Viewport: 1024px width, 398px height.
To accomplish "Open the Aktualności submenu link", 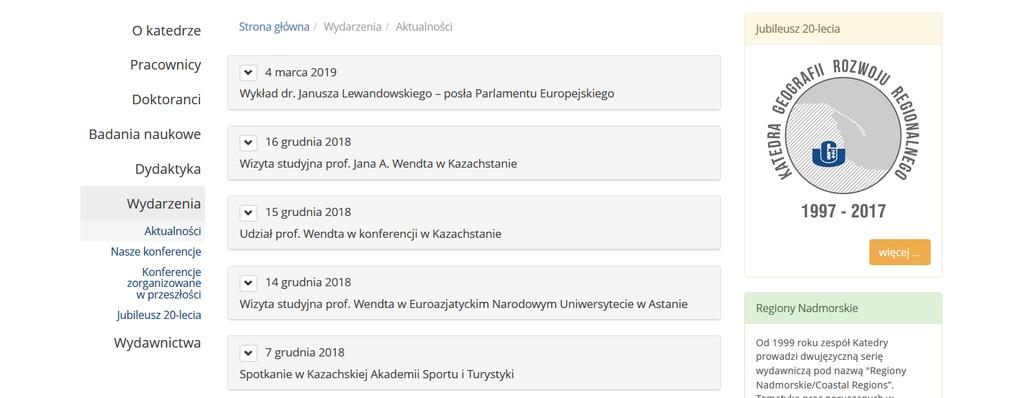I will [x=172, y=231].
